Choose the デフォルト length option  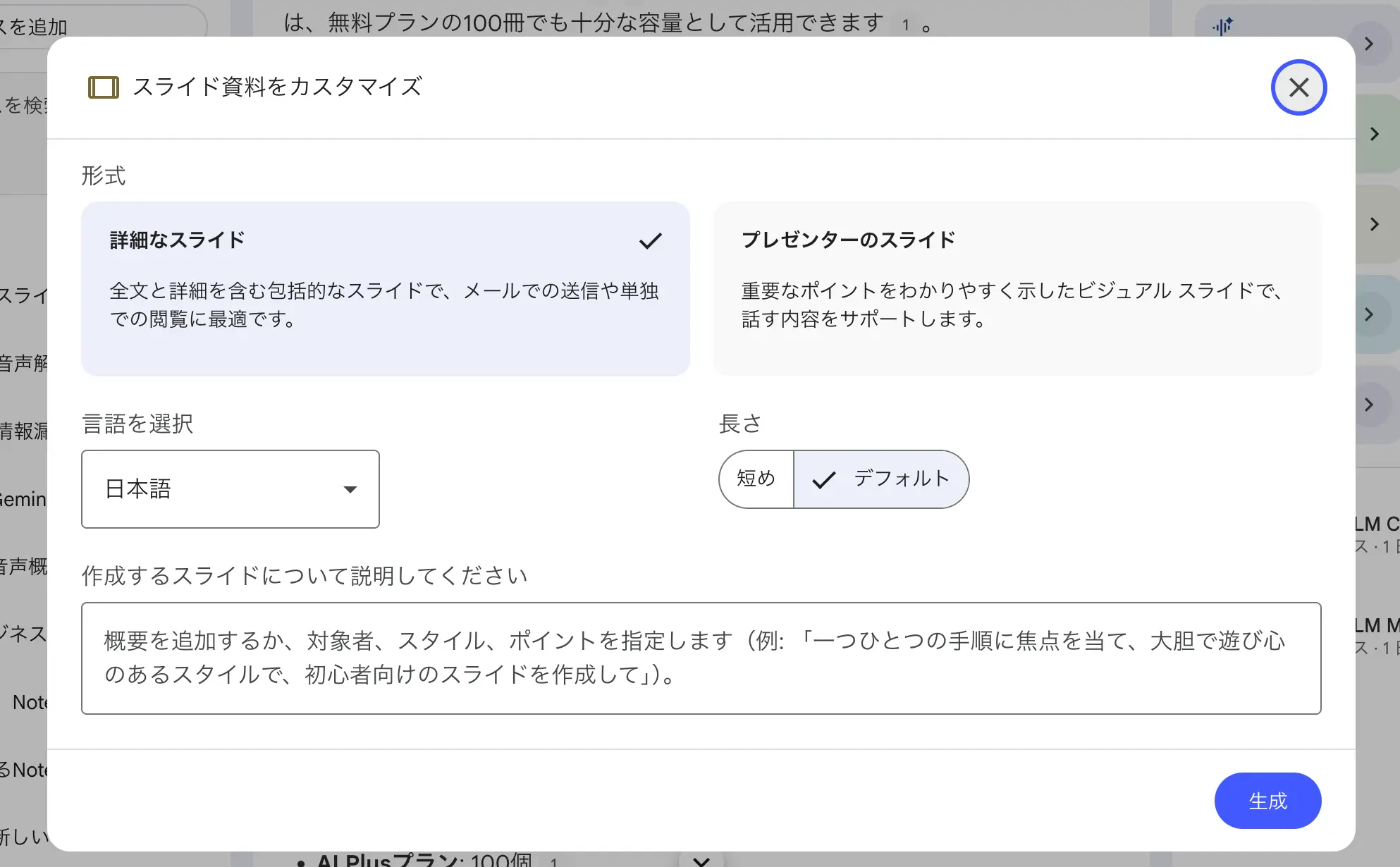coord(881,479)
